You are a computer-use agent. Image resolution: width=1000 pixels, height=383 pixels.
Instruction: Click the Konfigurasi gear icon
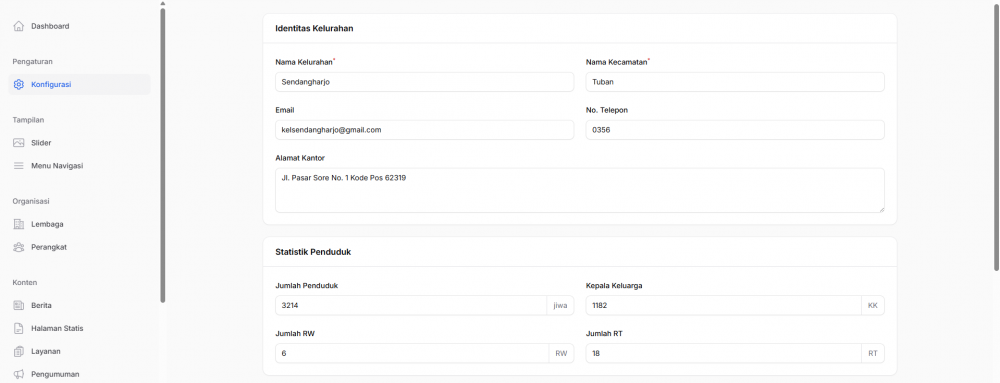tap(18, 84)
